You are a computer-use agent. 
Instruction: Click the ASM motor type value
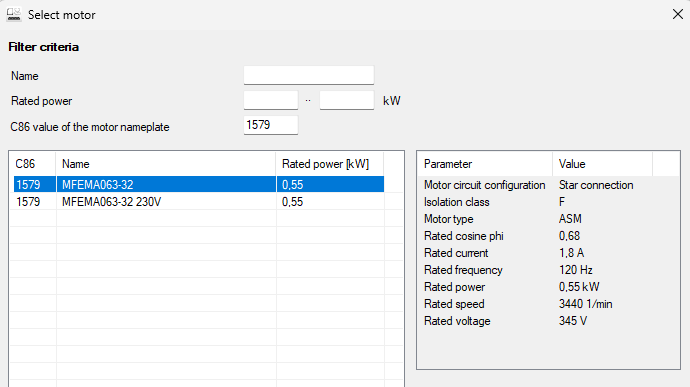(570, 219)
